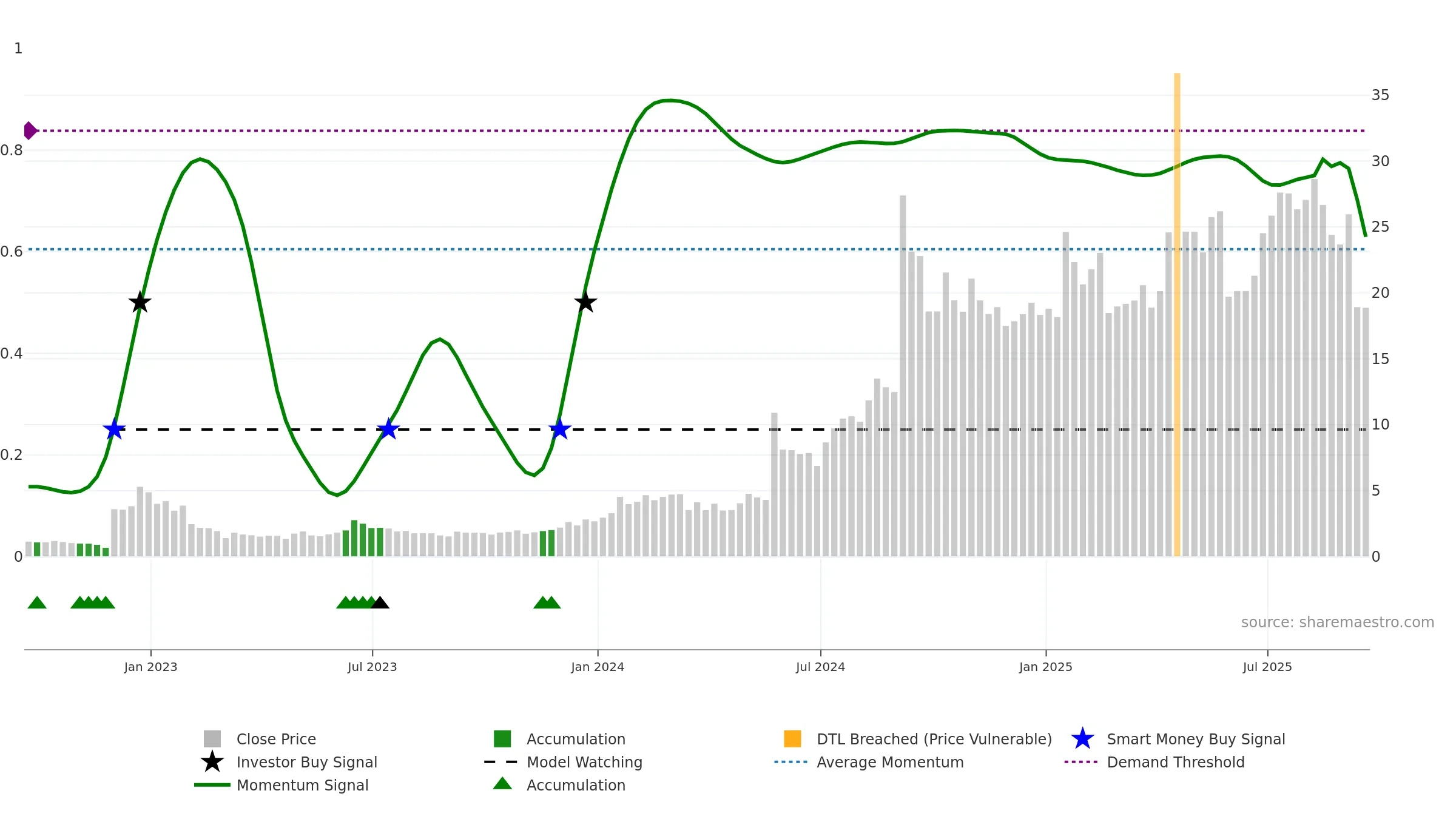
Task: Click the green triangle Accumulation legend icon
Action: pyautogui.click(x=502, y=784)
